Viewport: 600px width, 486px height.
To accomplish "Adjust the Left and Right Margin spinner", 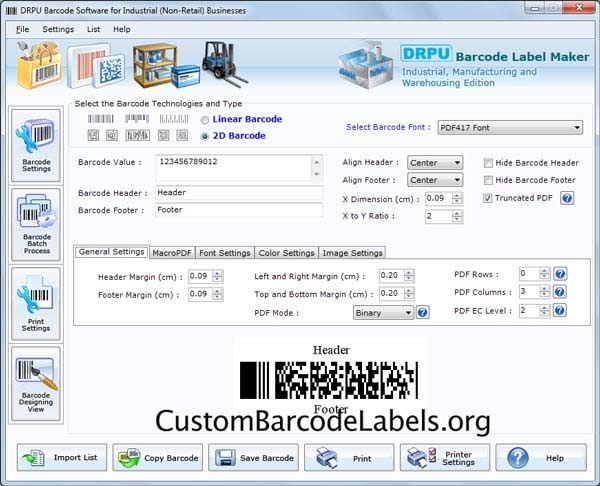I will pos(409,275).
